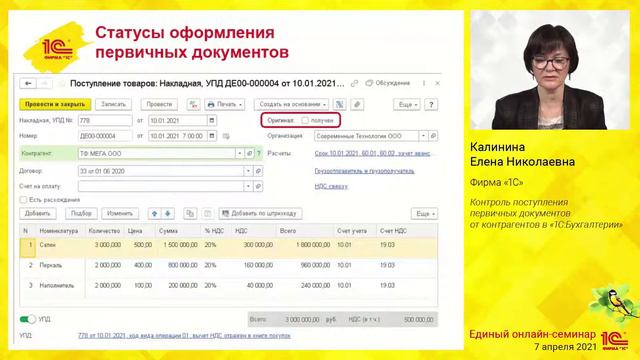Open calendar for date 10.01.2021 7:00:00

click(x=212, y=136)
